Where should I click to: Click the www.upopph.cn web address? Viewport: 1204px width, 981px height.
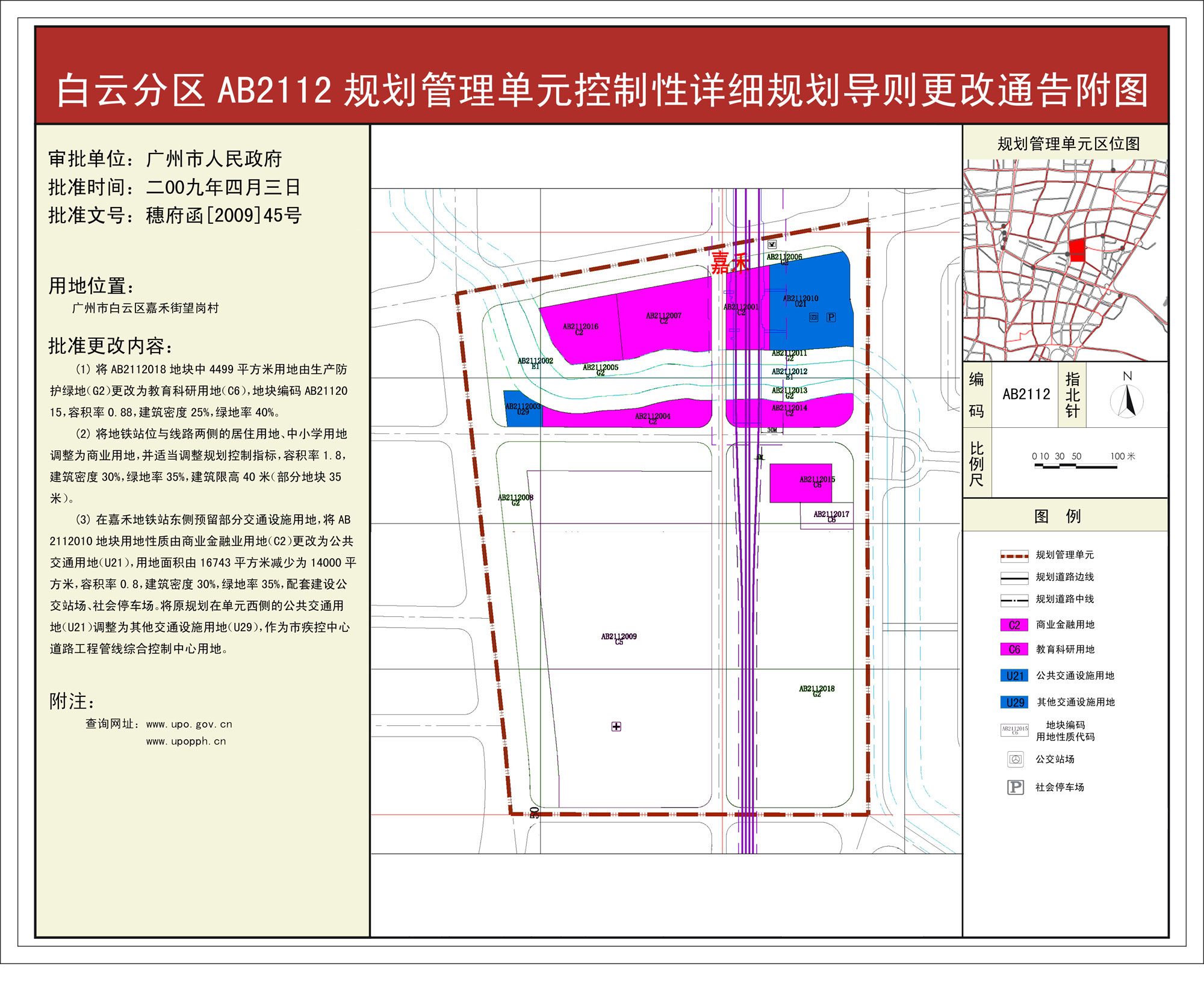coord(186,741)
